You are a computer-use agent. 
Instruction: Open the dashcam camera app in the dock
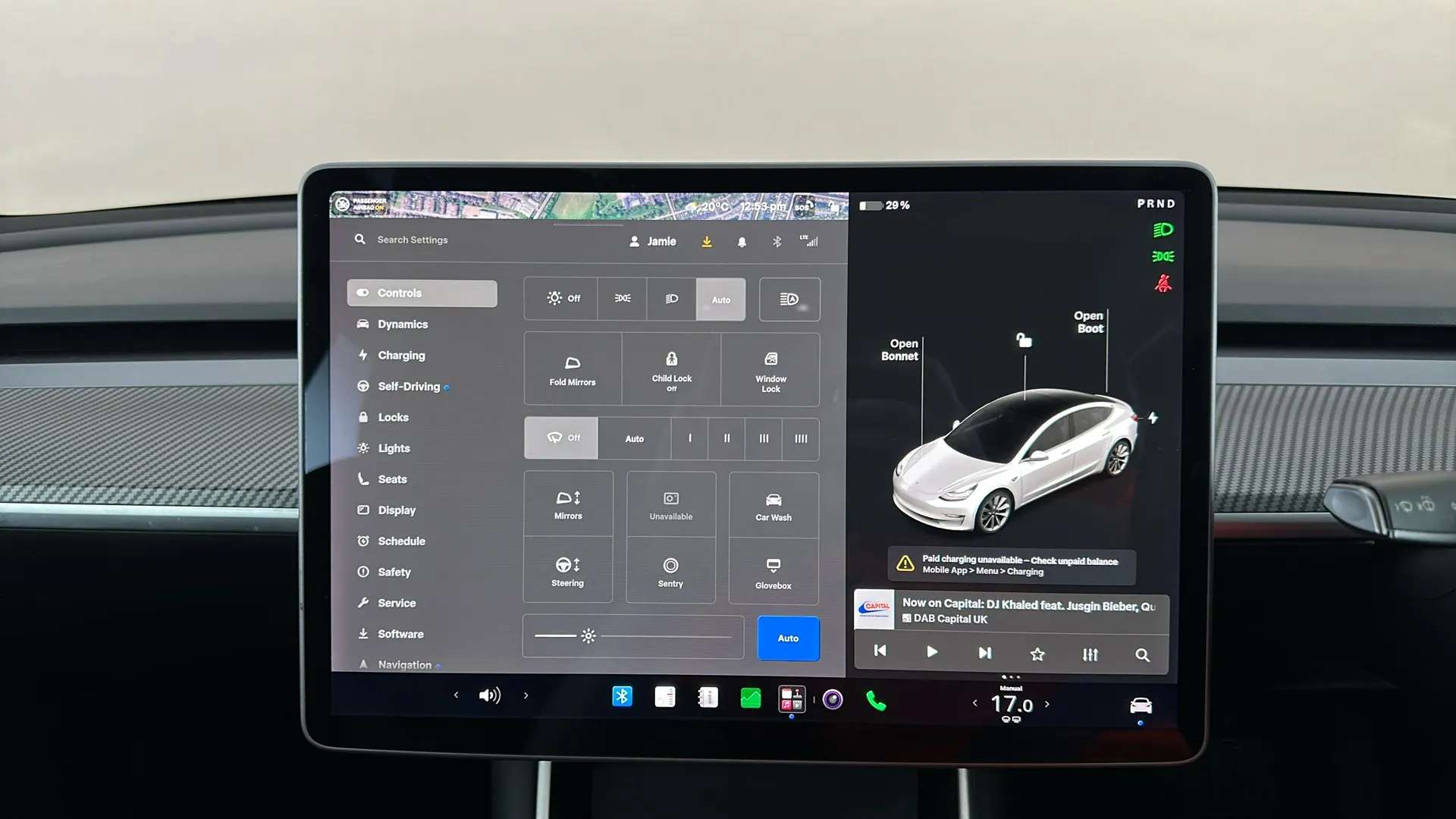(833, 699)
